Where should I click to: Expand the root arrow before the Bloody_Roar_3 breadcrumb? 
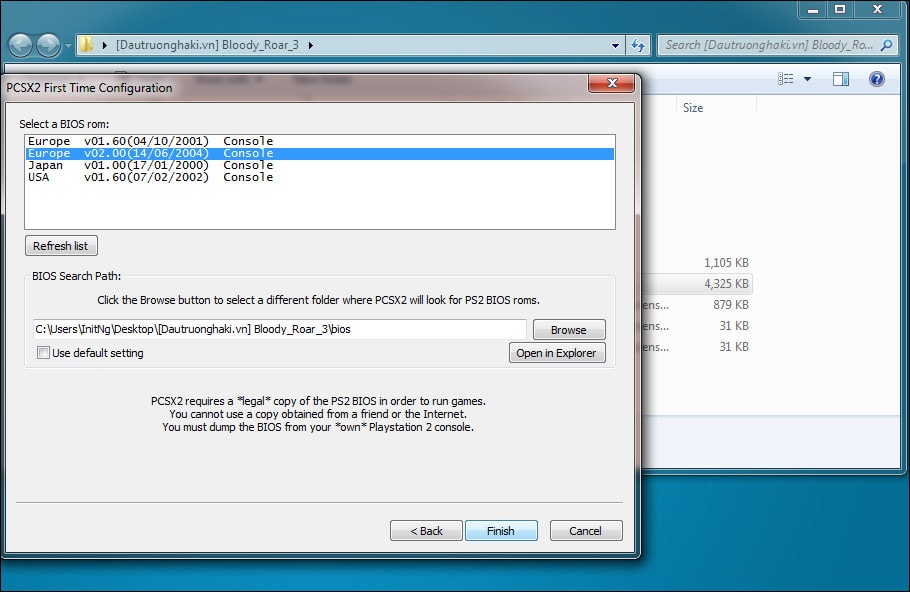click(x=104, y=45)
